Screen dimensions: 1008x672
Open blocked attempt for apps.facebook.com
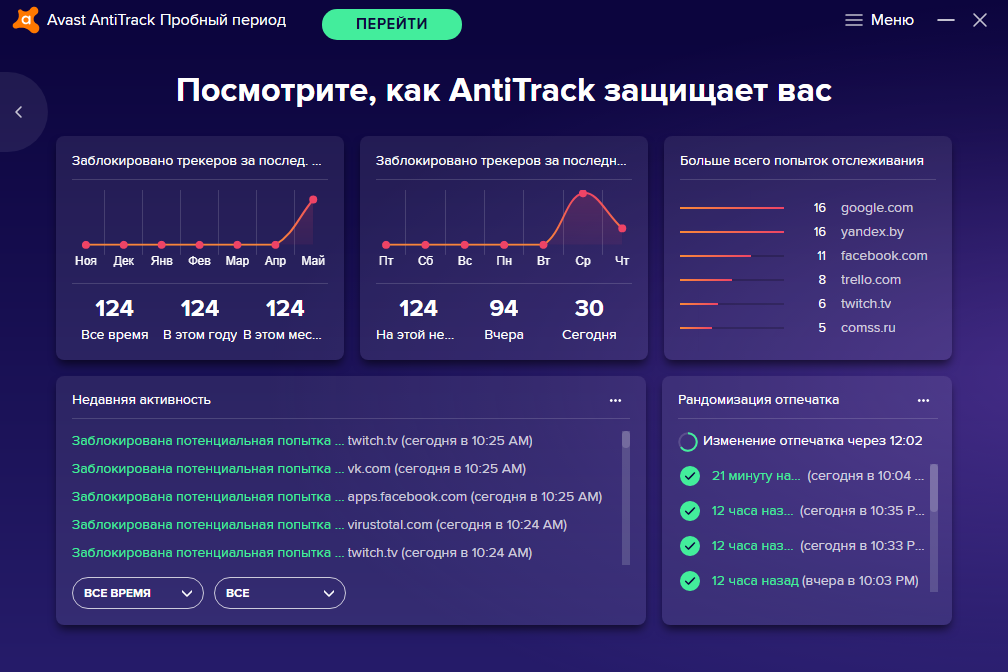click(337, 496)
